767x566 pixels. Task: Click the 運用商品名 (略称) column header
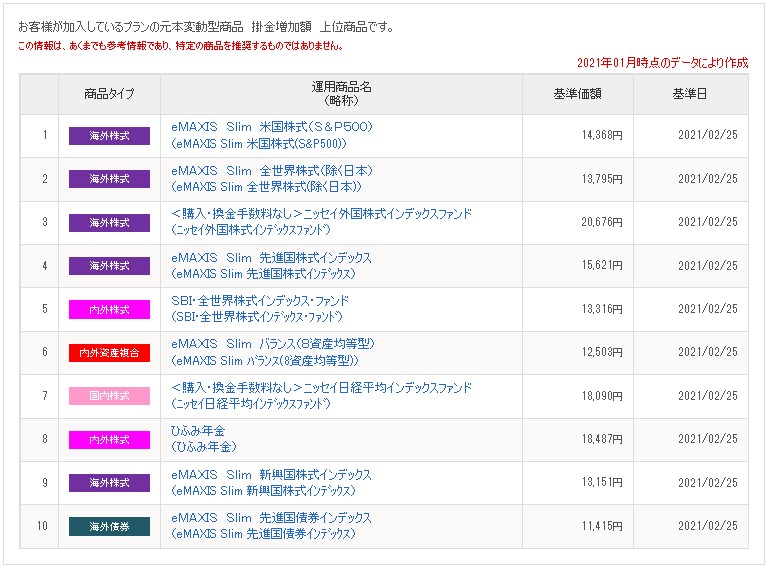341,94
